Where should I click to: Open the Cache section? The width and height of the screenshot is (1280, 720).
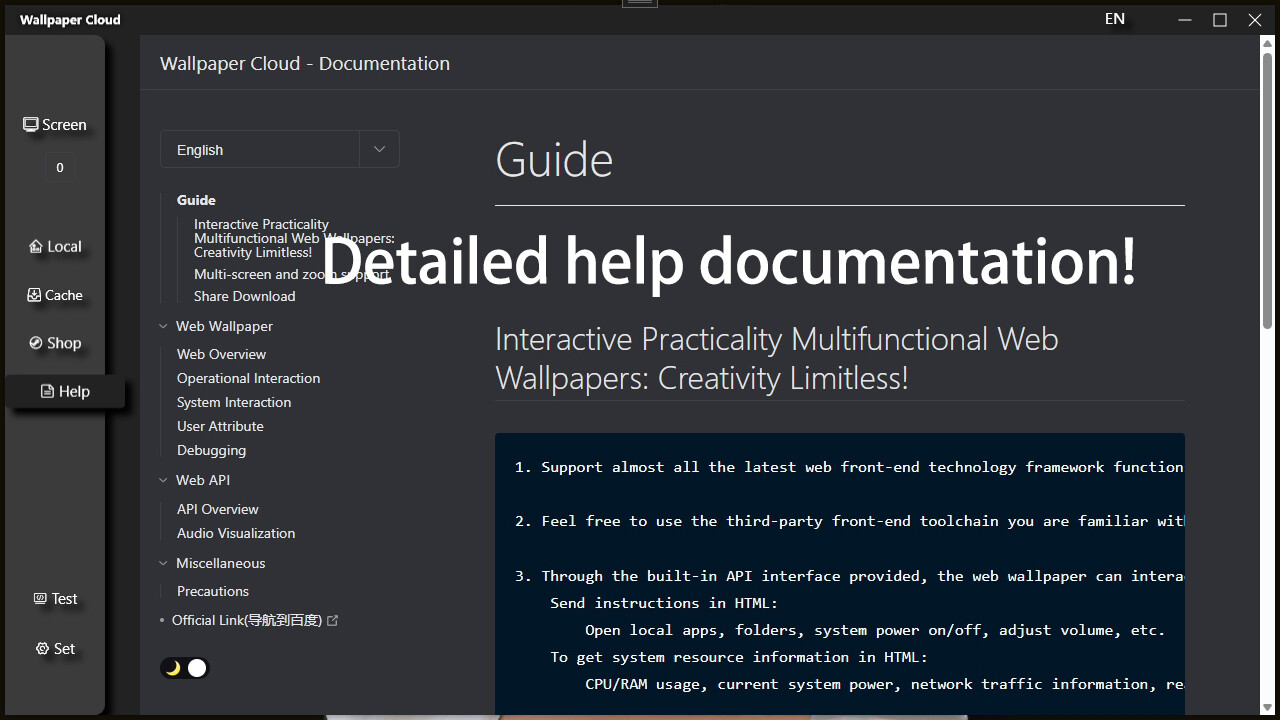coord(55,294)
